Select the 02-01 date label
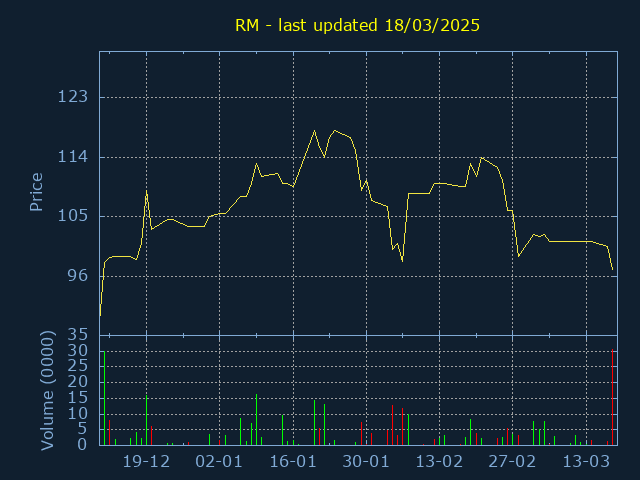640x480 pixels. tap(219, 462)
